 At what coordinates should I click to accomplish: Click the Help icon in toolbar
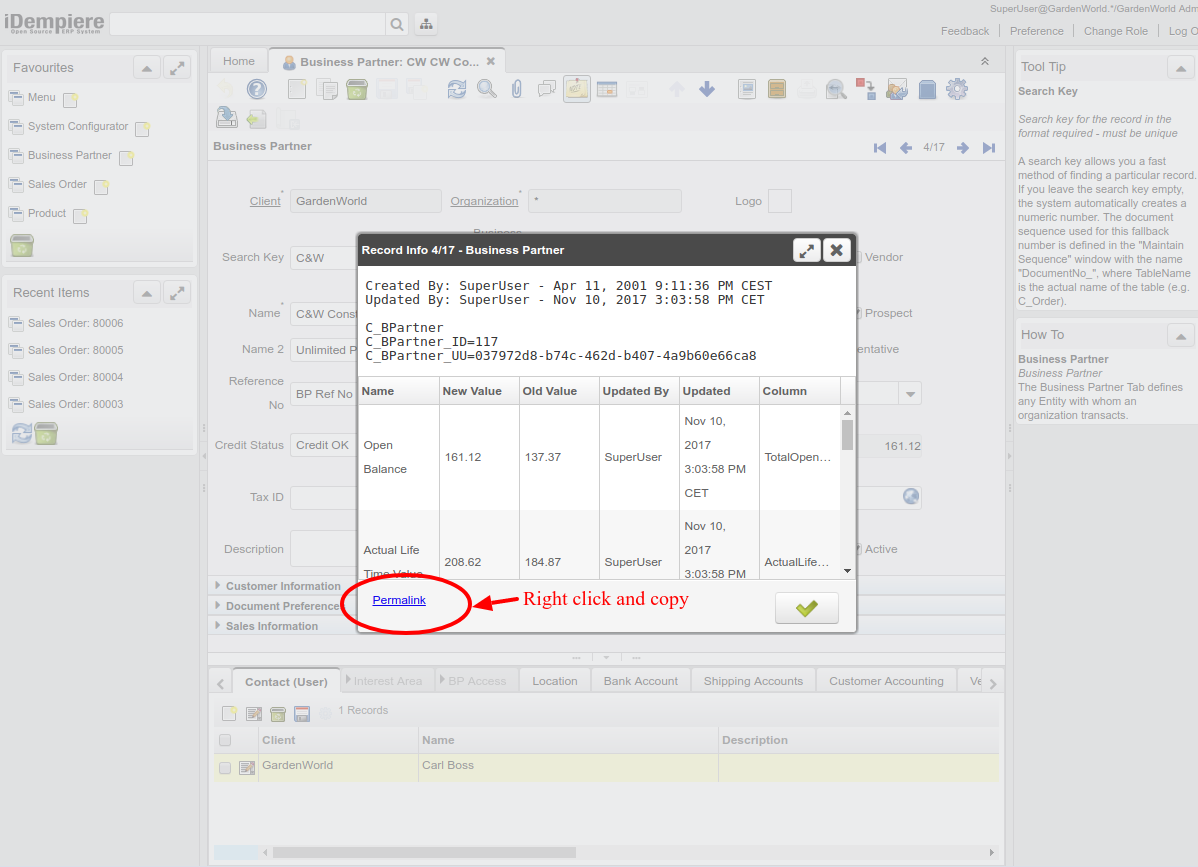tap(257, 89)
